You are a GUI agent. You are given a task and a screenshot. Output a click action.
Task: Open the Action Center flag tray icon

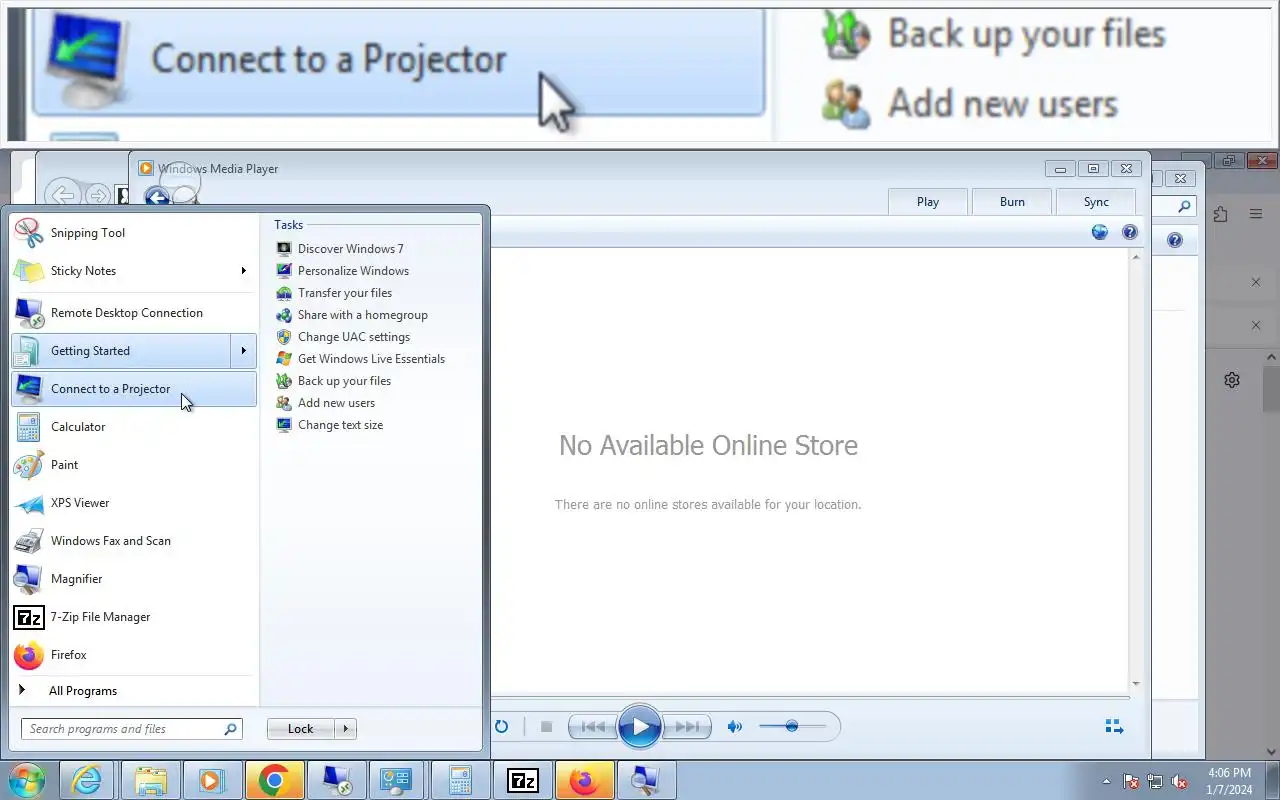coord(1131,781)
